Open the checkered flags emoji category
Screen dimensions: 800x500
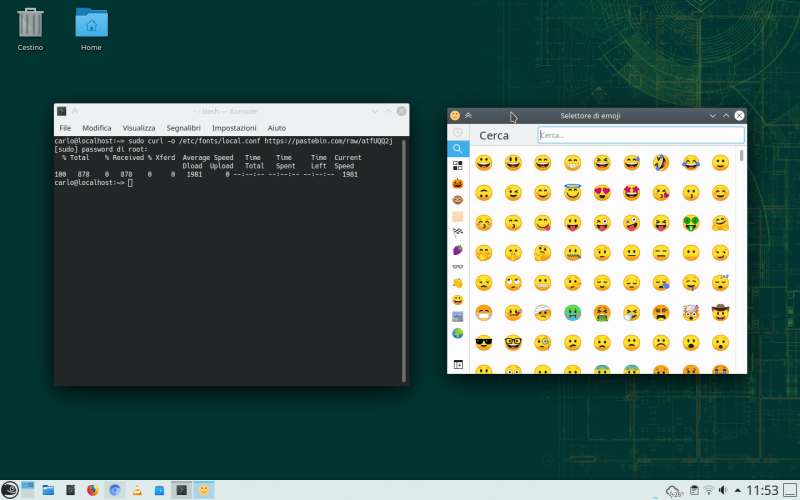[458, 233]
